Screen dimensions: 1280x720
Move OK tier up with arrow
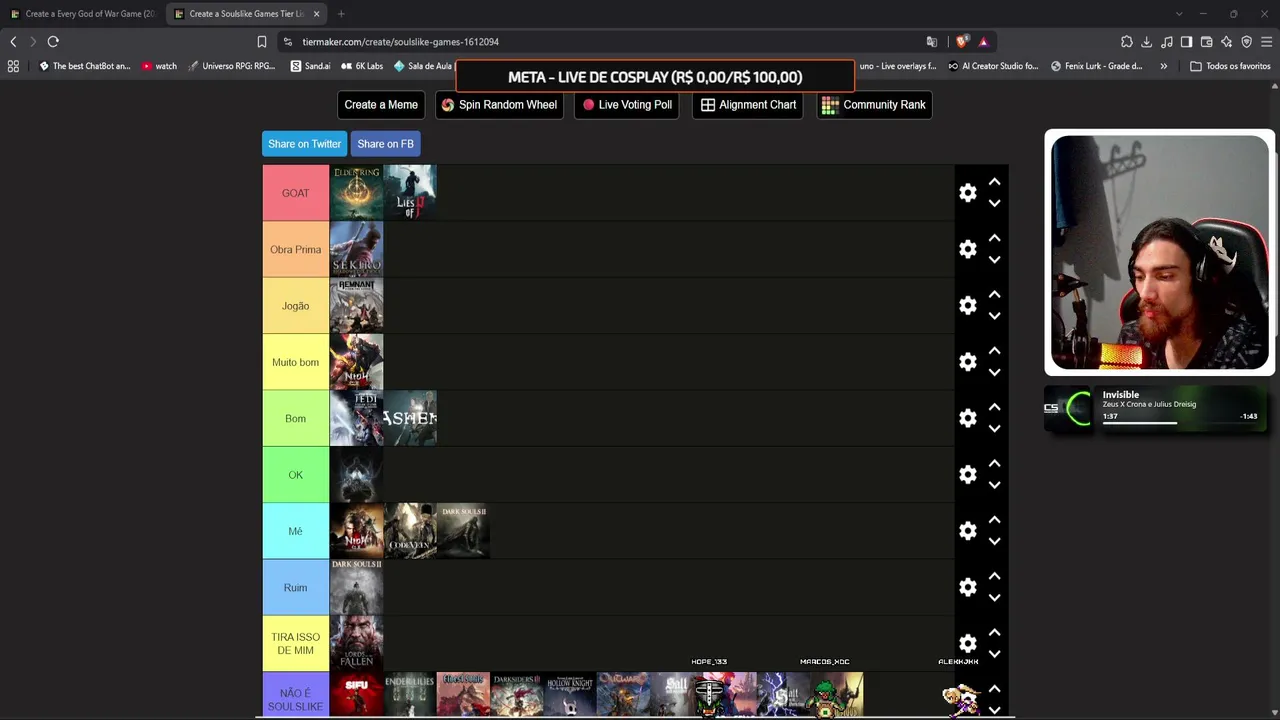click(995, 464)
